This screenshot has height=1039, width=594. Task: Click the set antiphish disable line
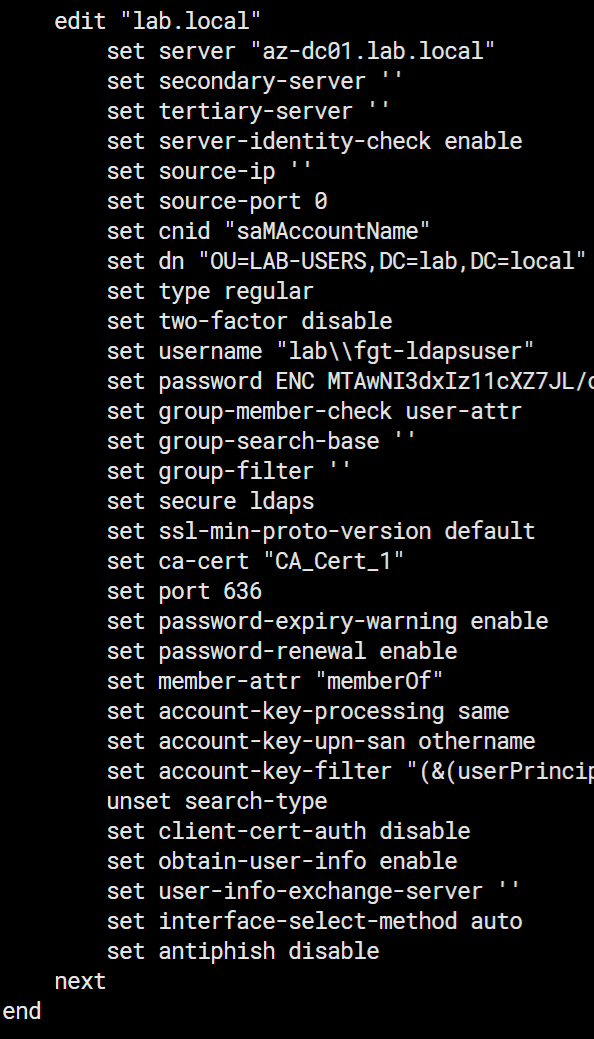tap(243, 951)
